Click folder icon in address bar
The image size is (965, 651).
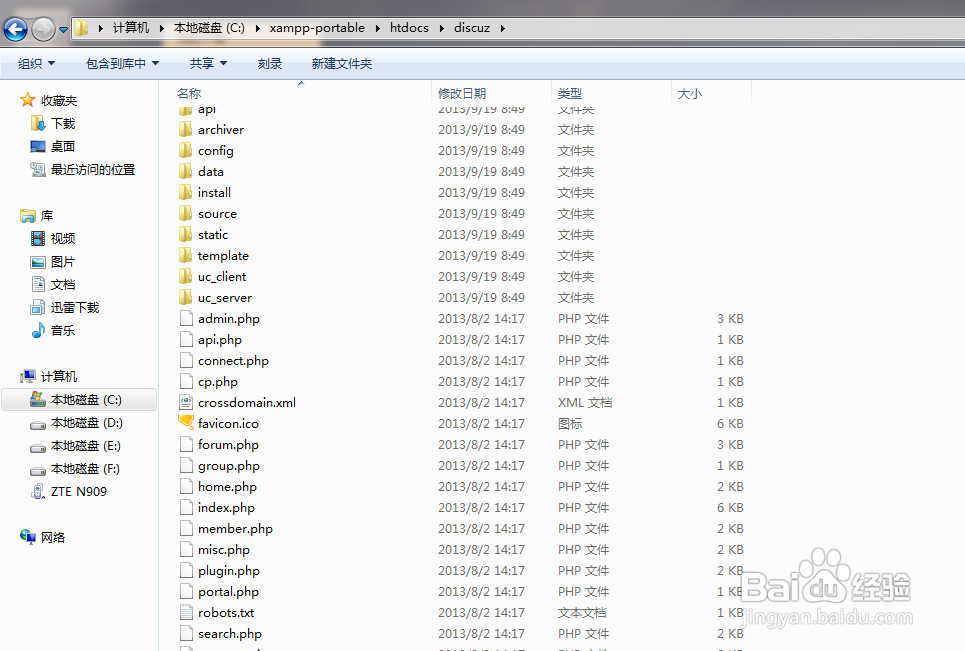coord(82,28)
